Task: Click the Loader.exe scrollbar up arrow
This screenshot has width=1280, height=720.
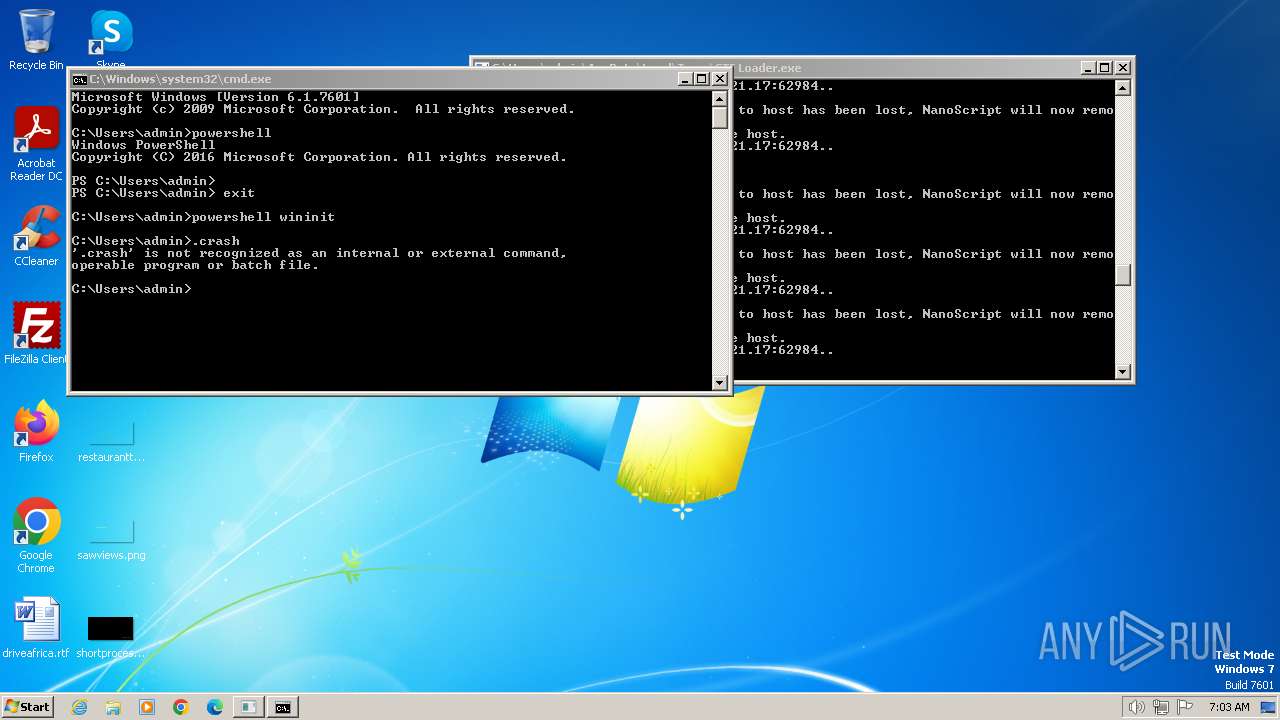Action: pos(1122,87)
